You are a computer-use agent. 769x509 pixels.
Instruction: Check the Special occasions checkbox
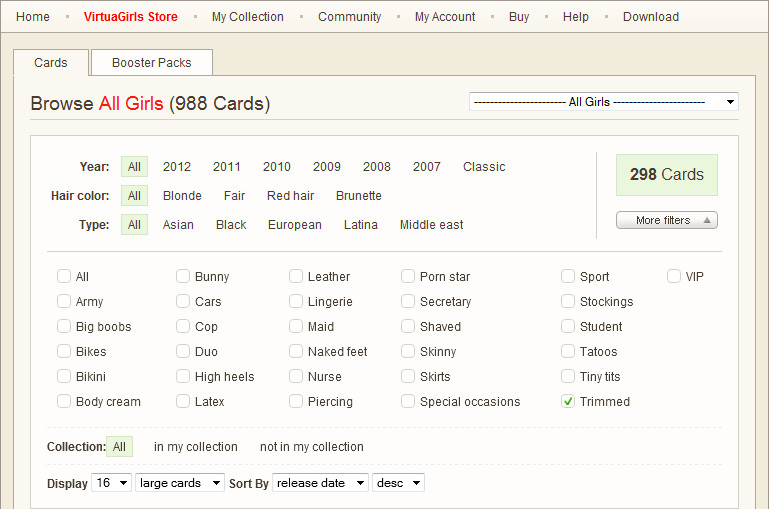click(x=408, y=401)
